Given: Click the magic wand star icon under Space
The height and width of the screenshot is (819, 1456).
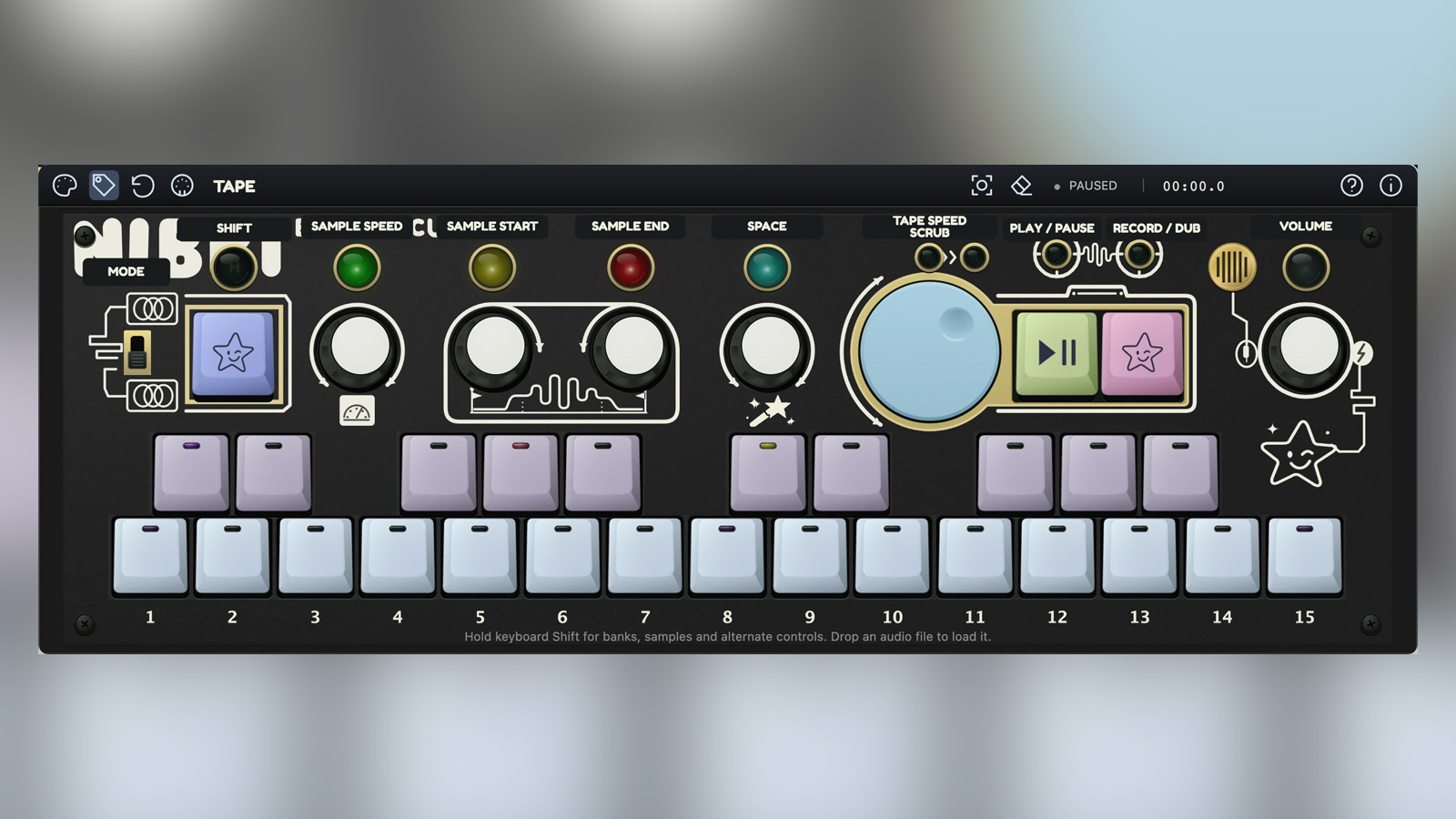Looking at the screenshot, I should point(771,411).
